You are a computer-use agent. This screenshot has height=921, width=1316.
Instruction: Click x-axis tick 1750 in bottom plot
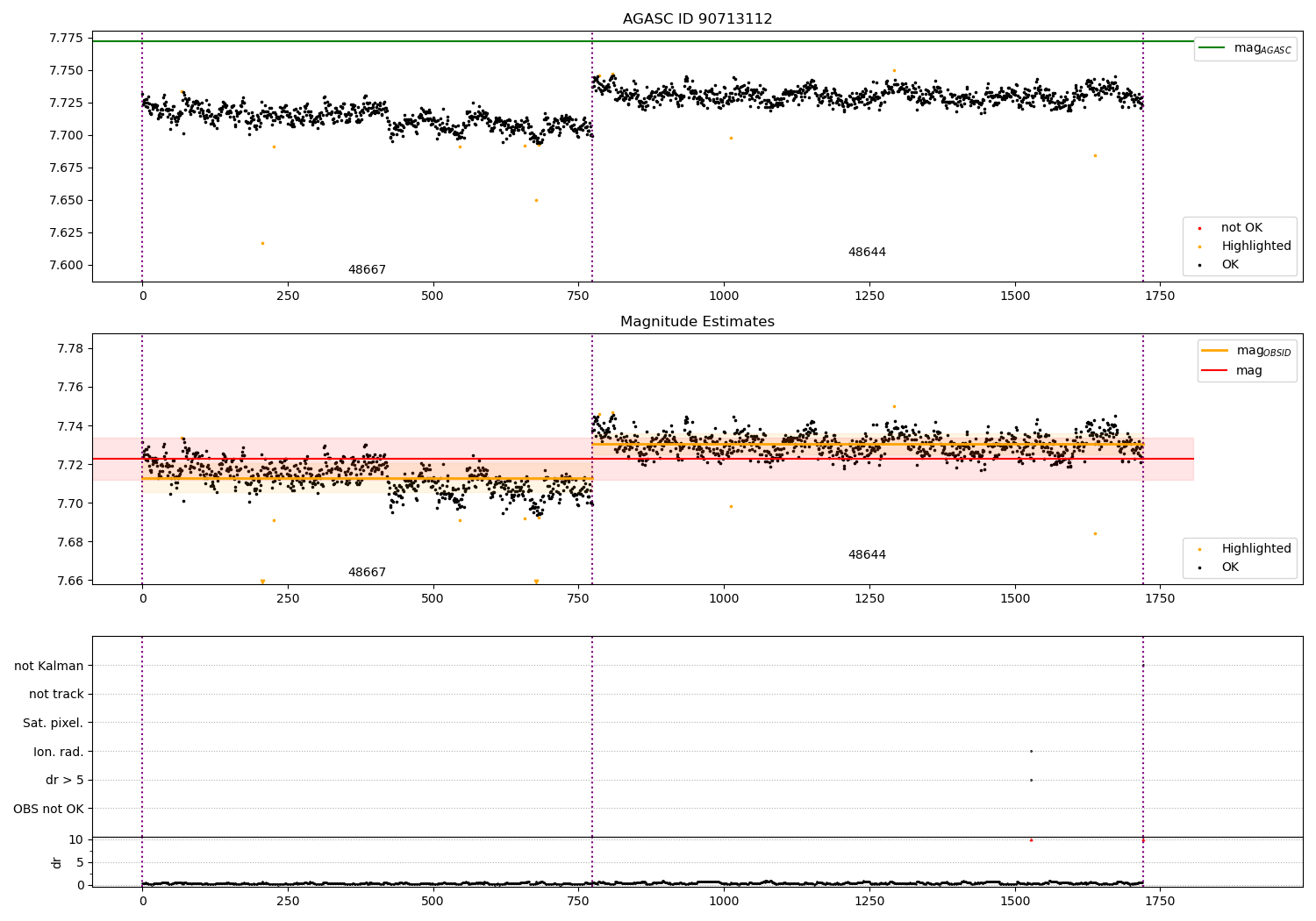pos(1160,901)
